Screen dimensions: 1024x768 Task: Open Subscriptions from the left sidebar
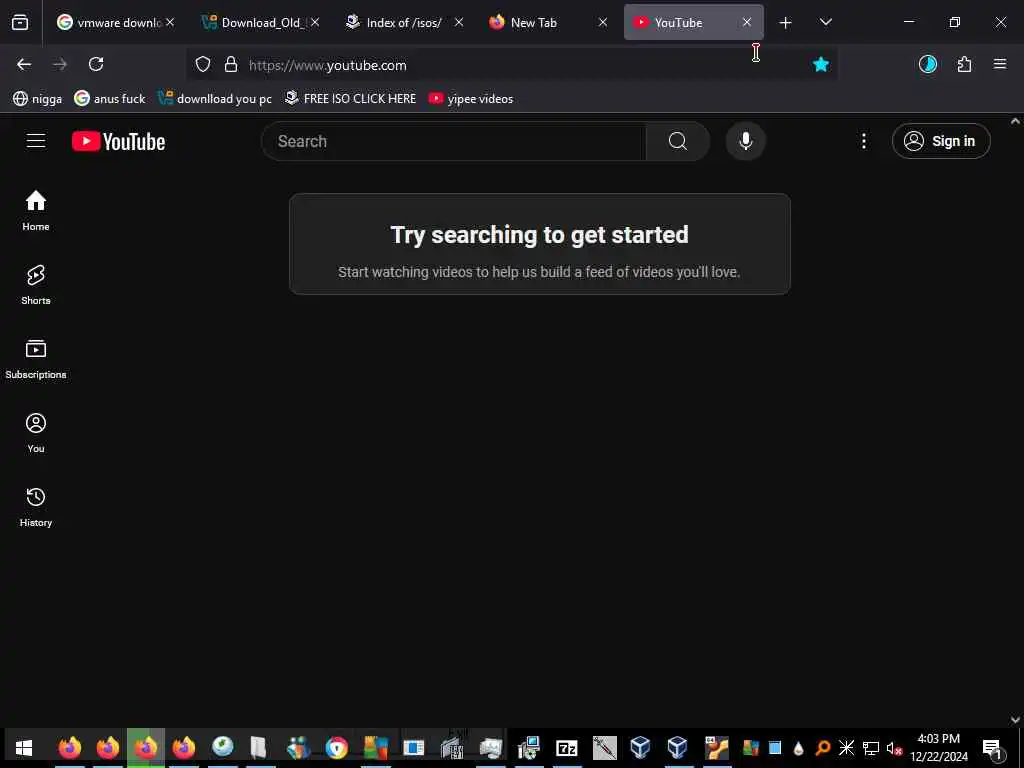click(36, 359)
